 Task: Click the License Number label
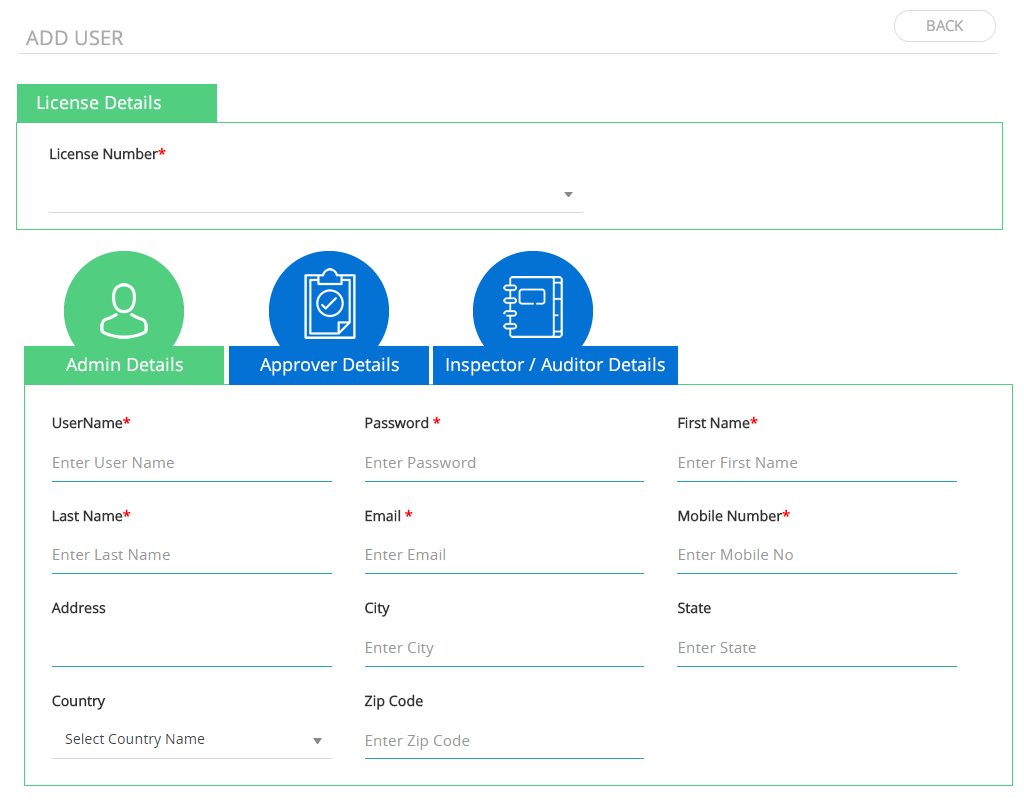(x=107, y=154)
